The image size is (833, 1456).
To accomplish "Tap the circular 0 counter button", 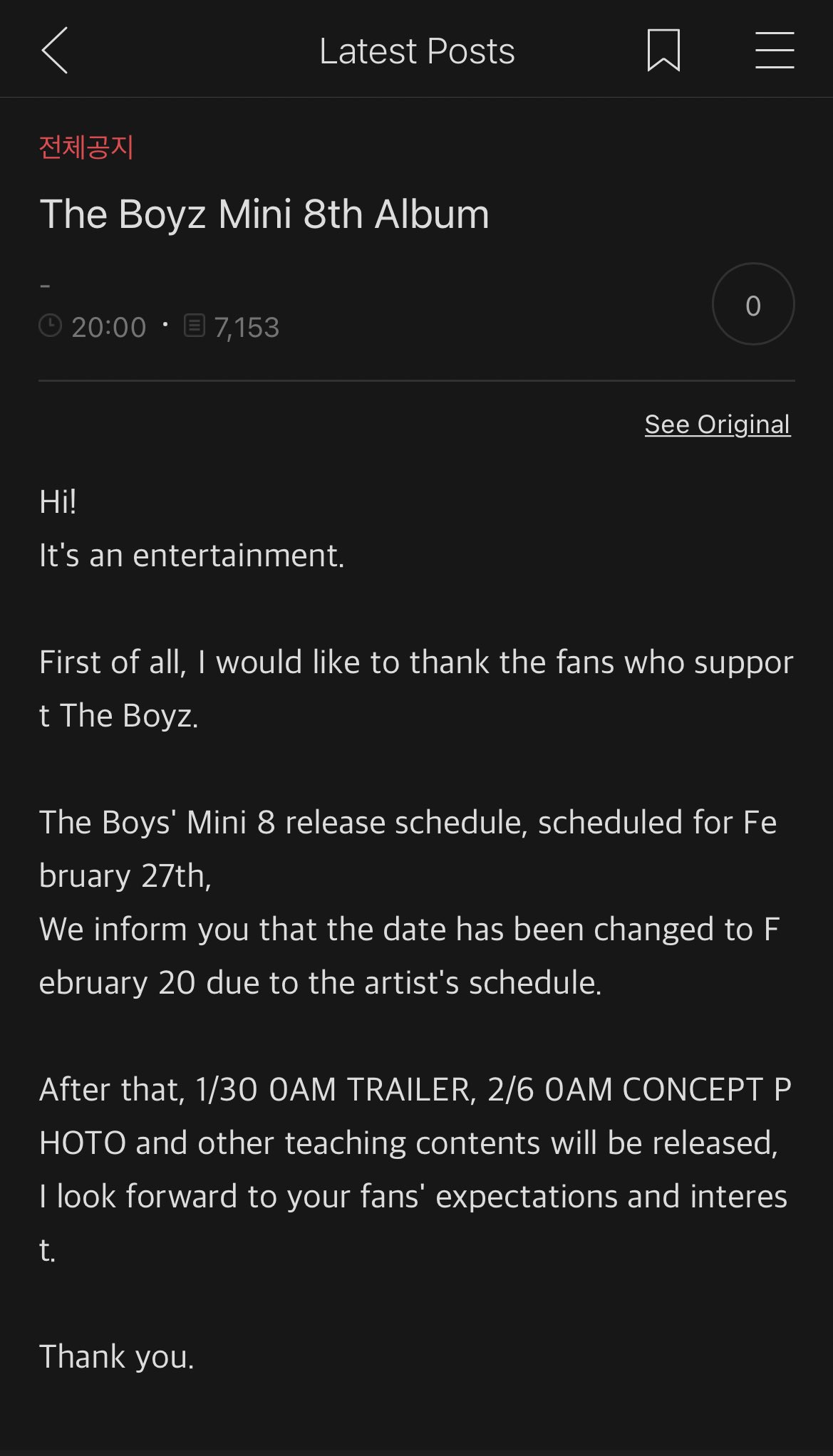I will 752,305.
